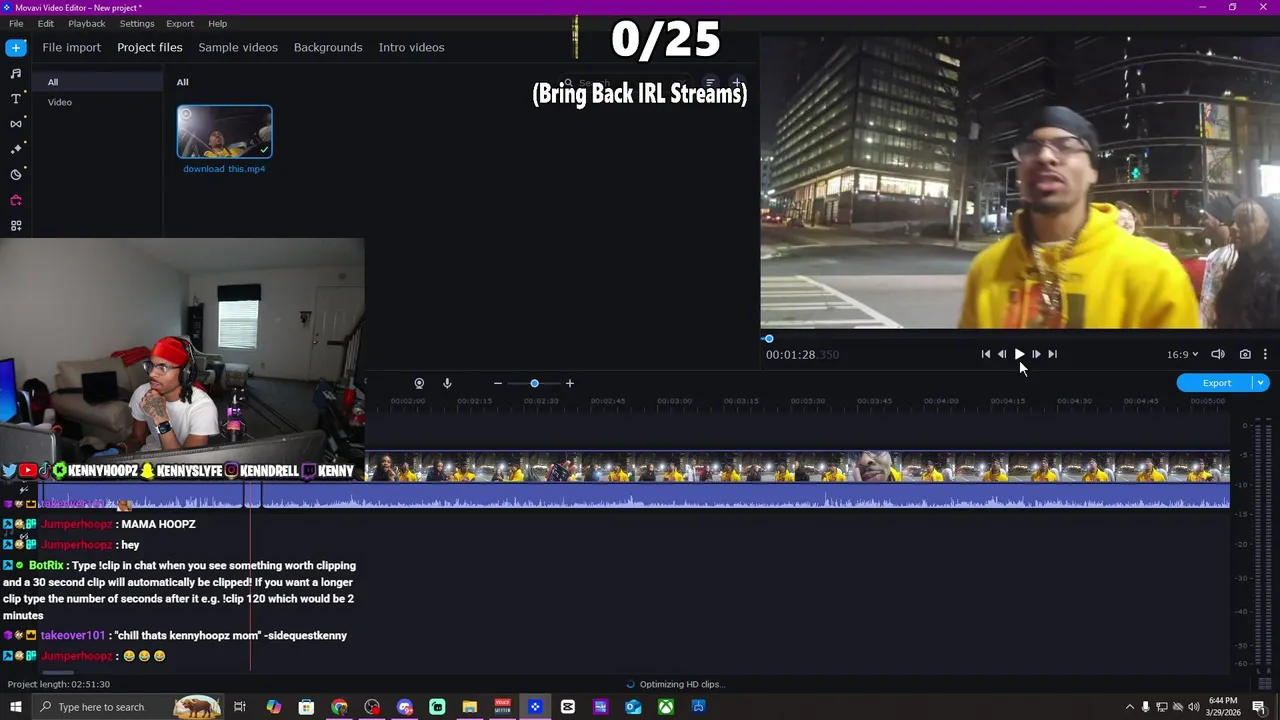Screen dimensions: 1280x720
Task: Open the More tools grid icon
Action: point(15,226)
